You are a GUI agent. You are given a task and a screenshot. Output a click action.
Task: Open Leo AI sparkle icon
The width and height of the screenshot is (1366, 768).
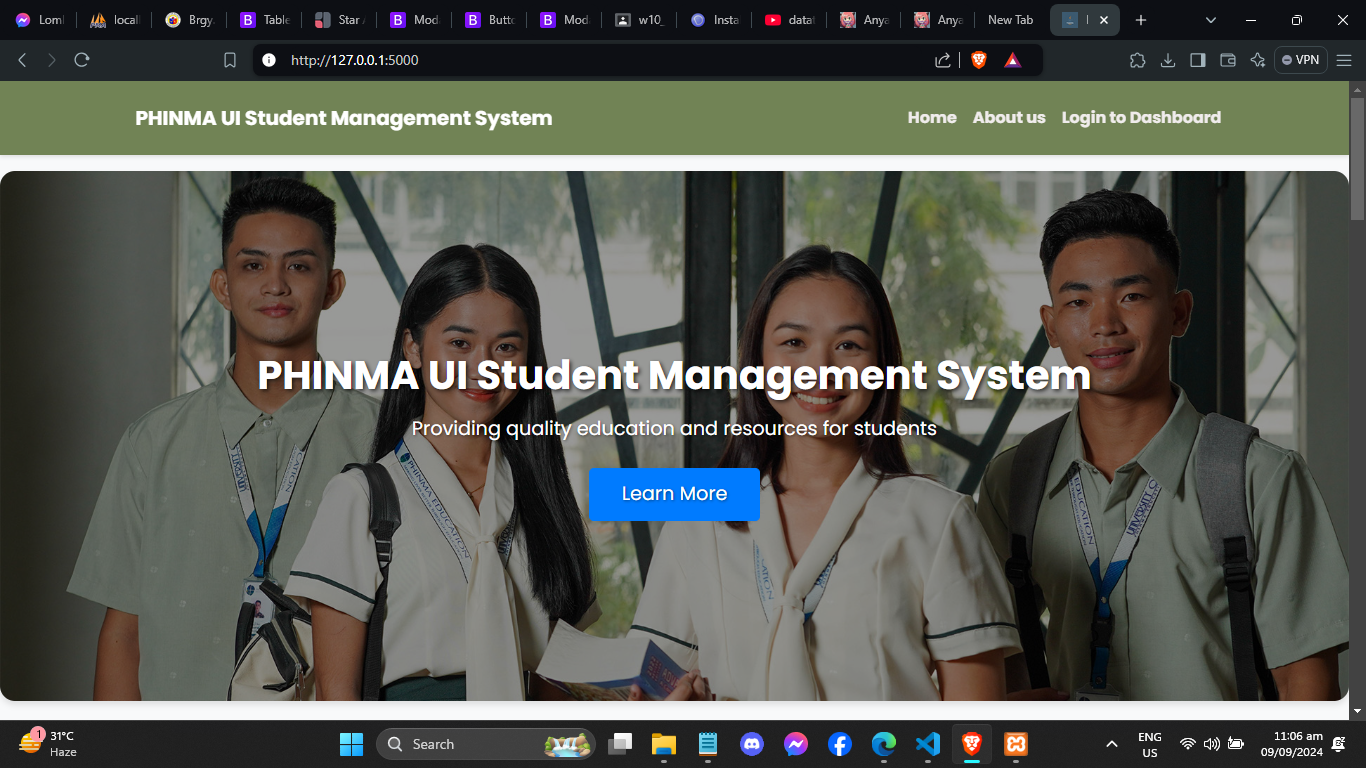pos(1258,60)
